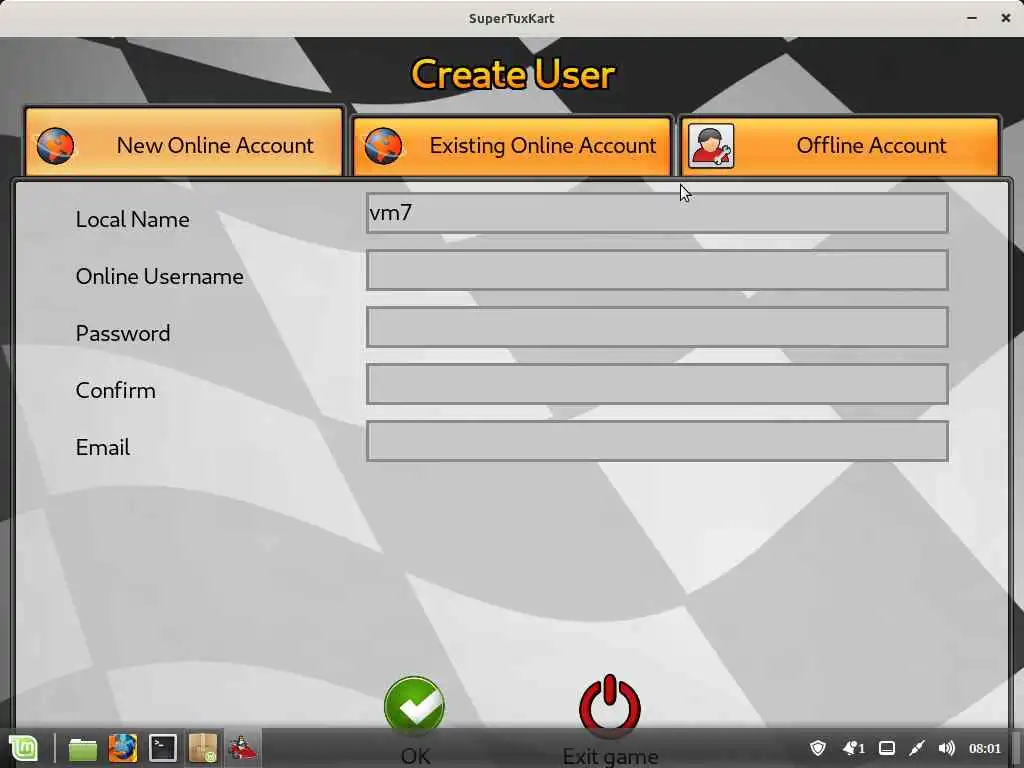Click the globe icon on Existing Online Account
Screen dimensions: 1024x768
tap(383, 146)
